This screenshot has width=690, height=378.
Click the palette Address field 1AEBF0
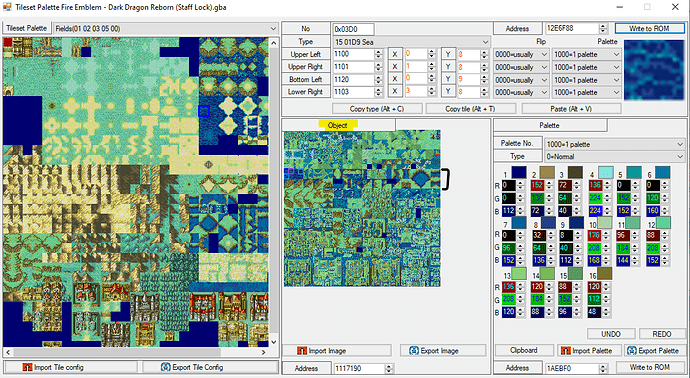pos(572,368)
